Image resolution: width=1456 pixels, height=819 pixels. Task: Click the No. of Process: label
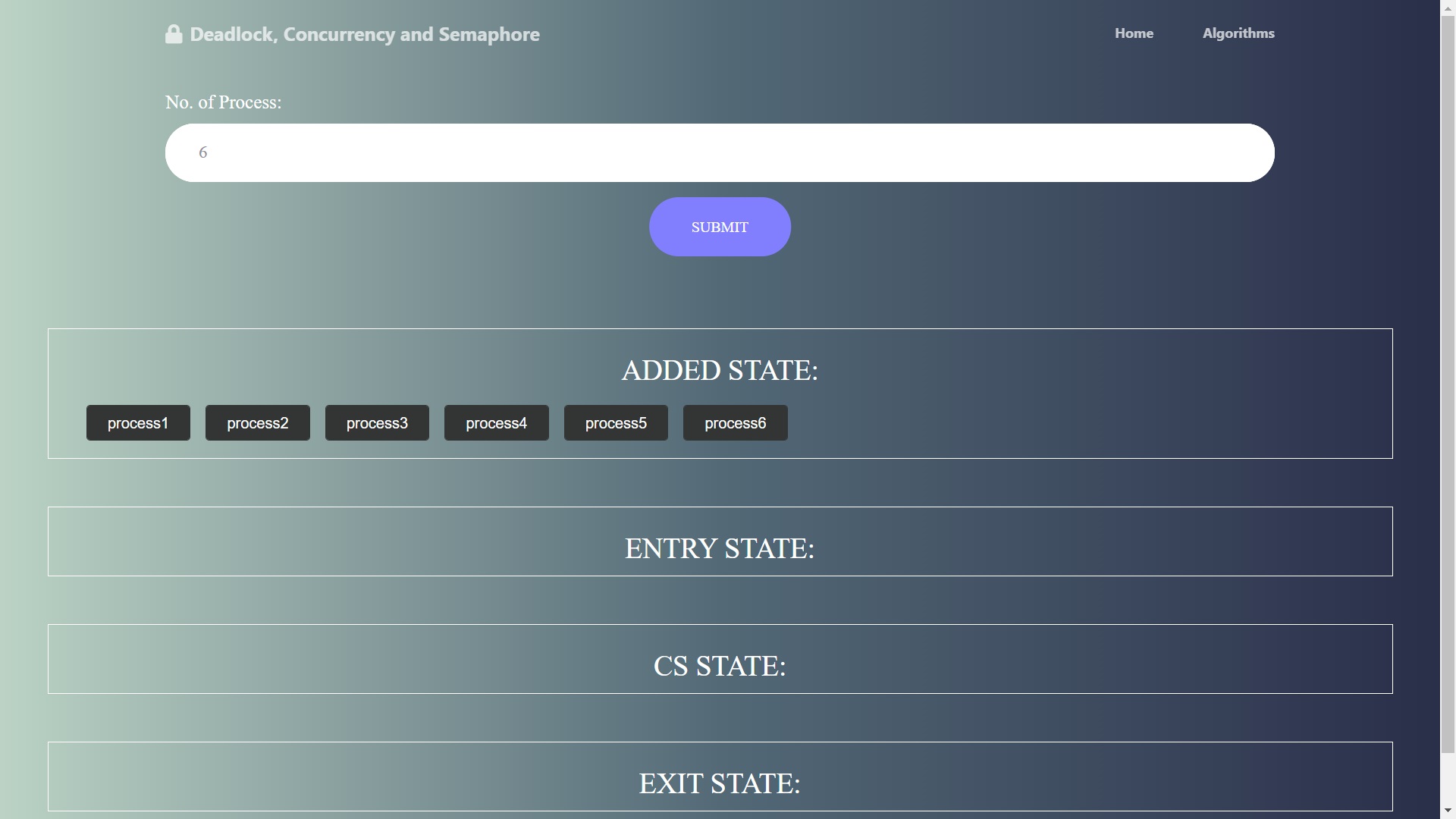[x=223, y=102]
